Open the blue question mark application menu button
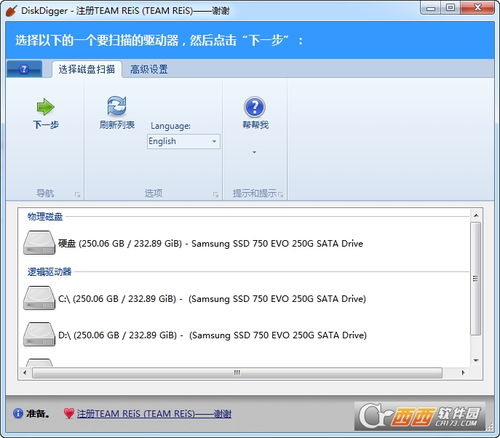The image size is (500, 438). coord(24,69)
